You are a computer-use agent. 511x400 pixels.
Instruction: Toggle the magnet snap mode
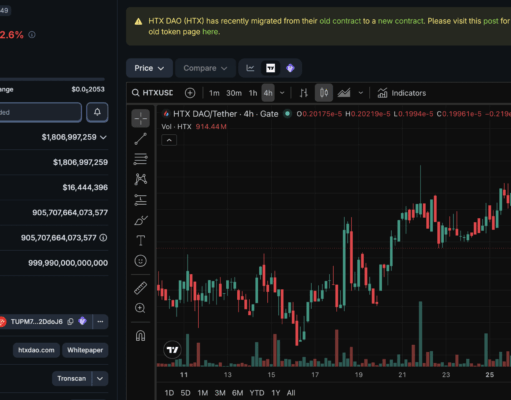(x=140, y=336)
